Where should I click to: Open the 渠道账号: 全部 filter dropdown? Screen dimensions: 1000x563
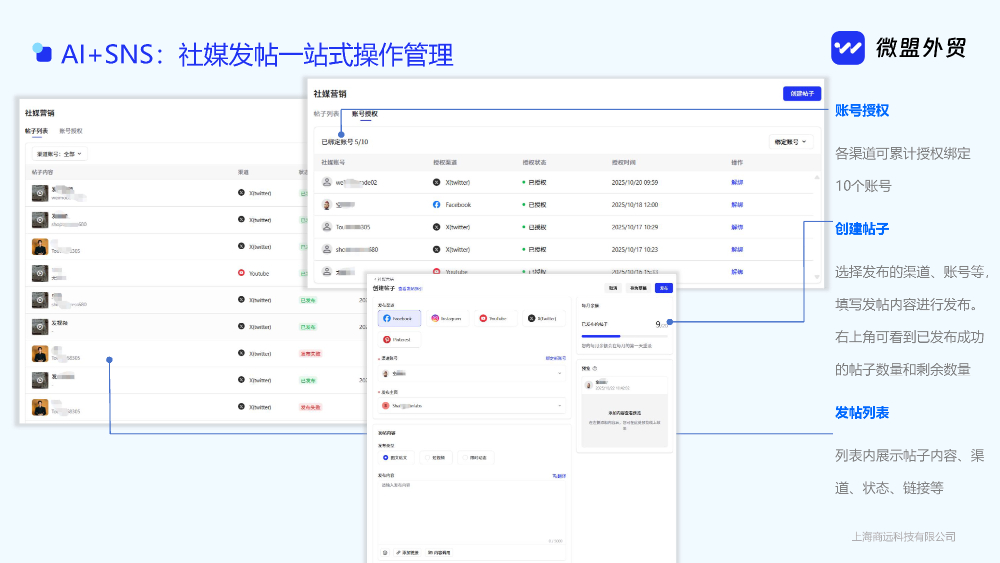point(59,154)
